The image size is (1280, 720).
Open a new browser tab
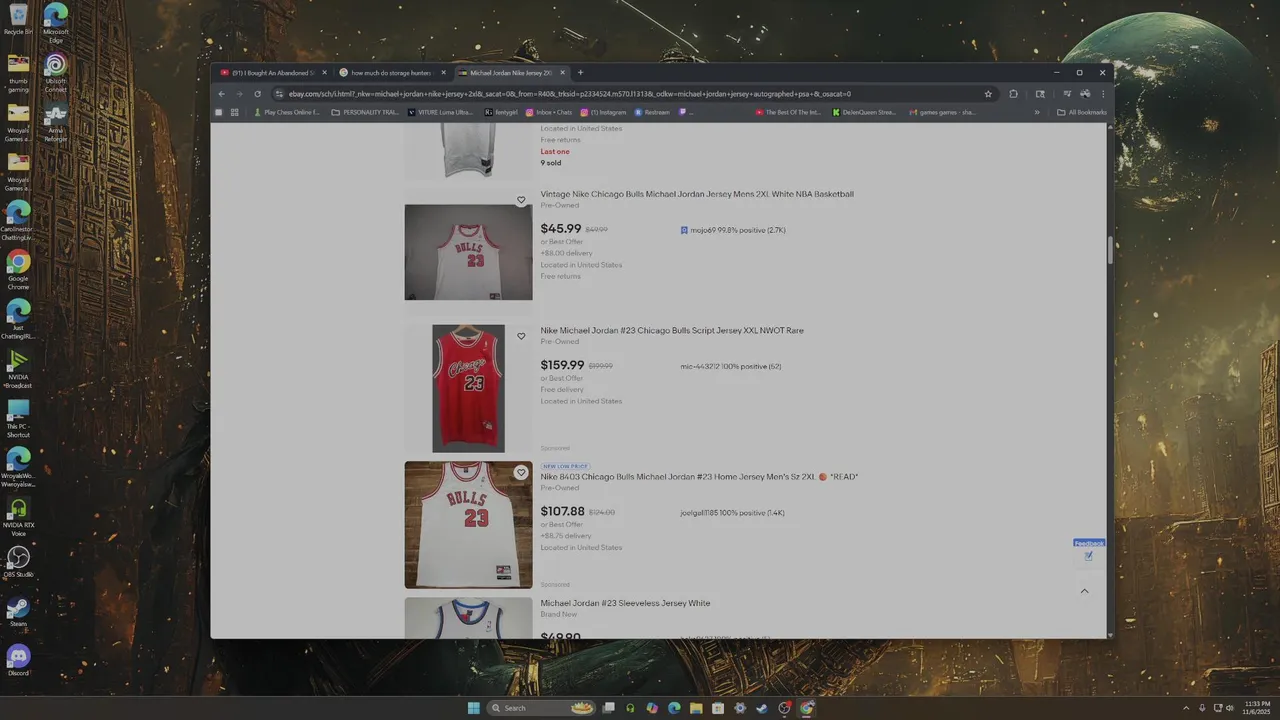[580, 73]
